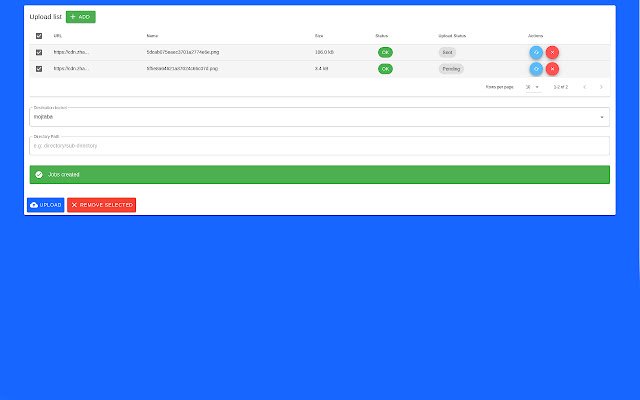Click the file name in the Pending row

pyautogui.click(x=182, y=69)
